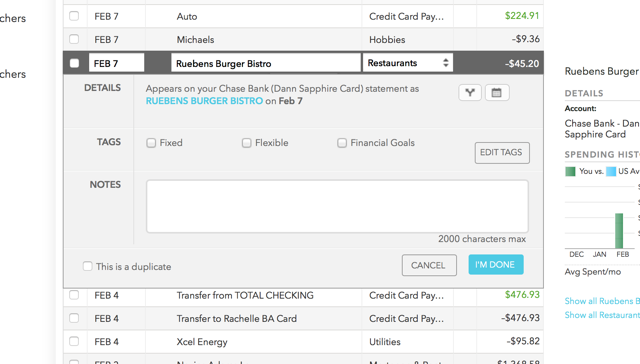Edit the FEB 7 date field
Screen dimensions: 640x364
[116, 63]
